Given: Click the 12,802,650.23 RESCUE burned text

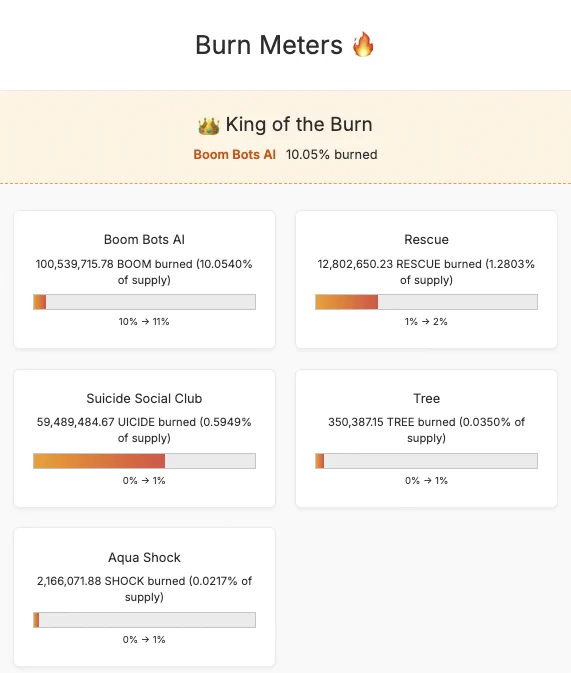Looking at the screenshot, I should pyautogui.click(x=400, y=264).
